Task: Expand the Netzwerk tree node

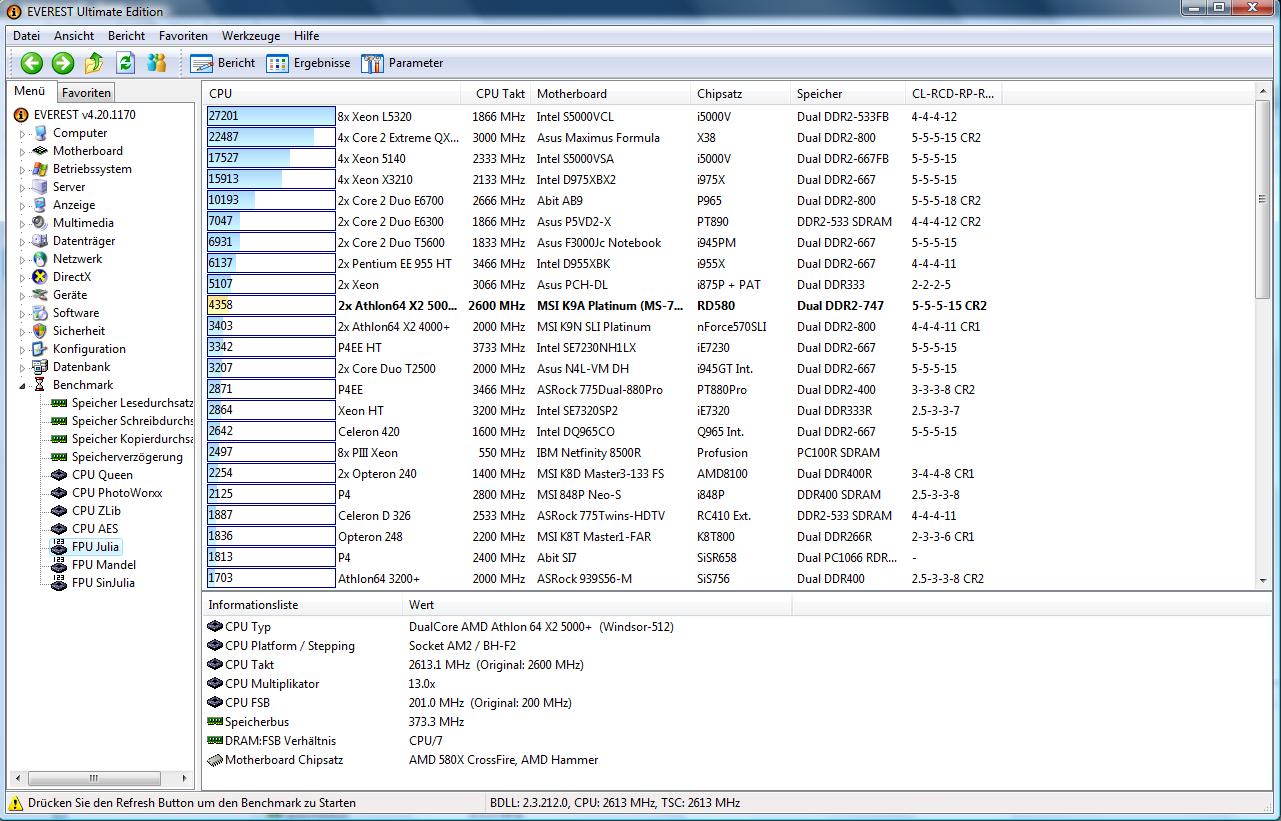Action: click(x=23, y=259)
